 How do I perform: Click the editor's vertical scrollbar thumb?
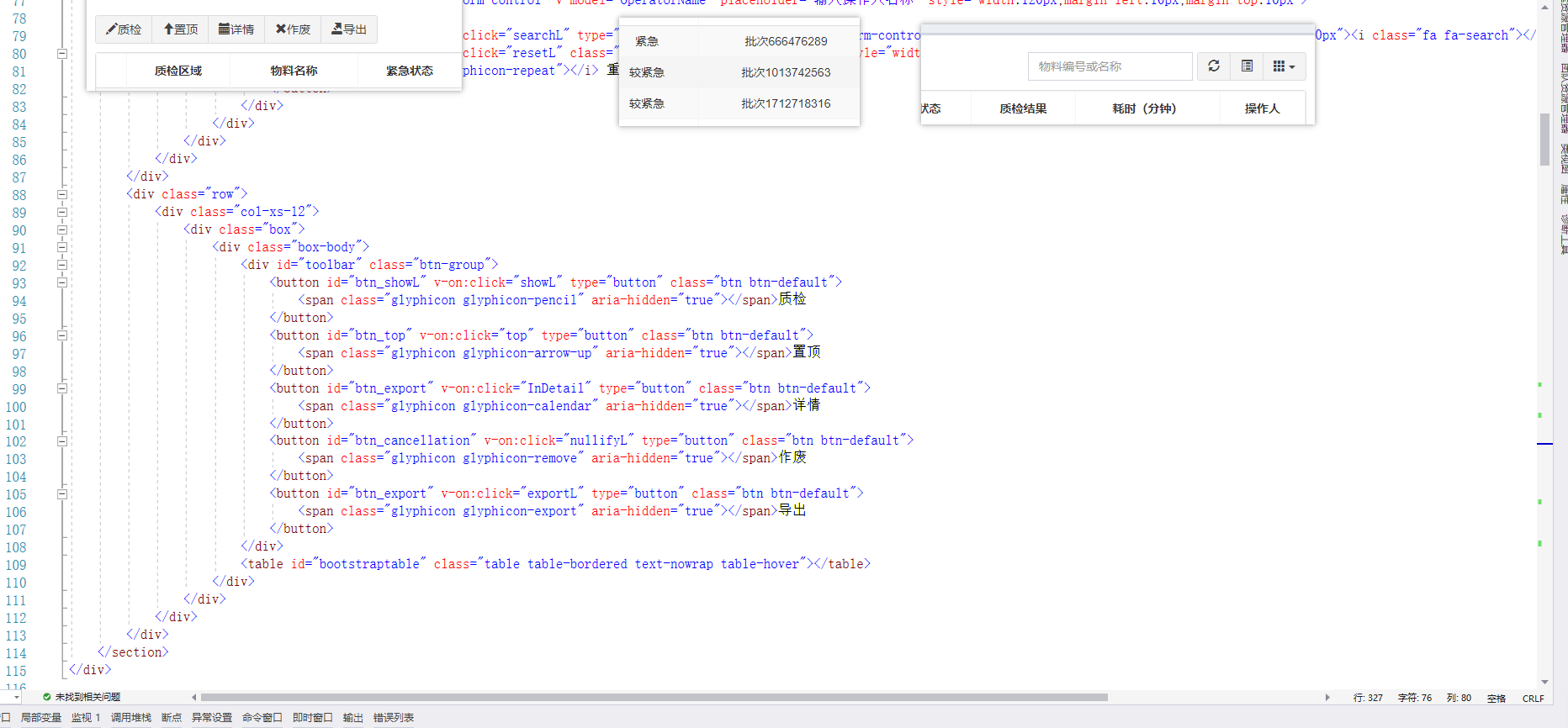(1544, 139)
